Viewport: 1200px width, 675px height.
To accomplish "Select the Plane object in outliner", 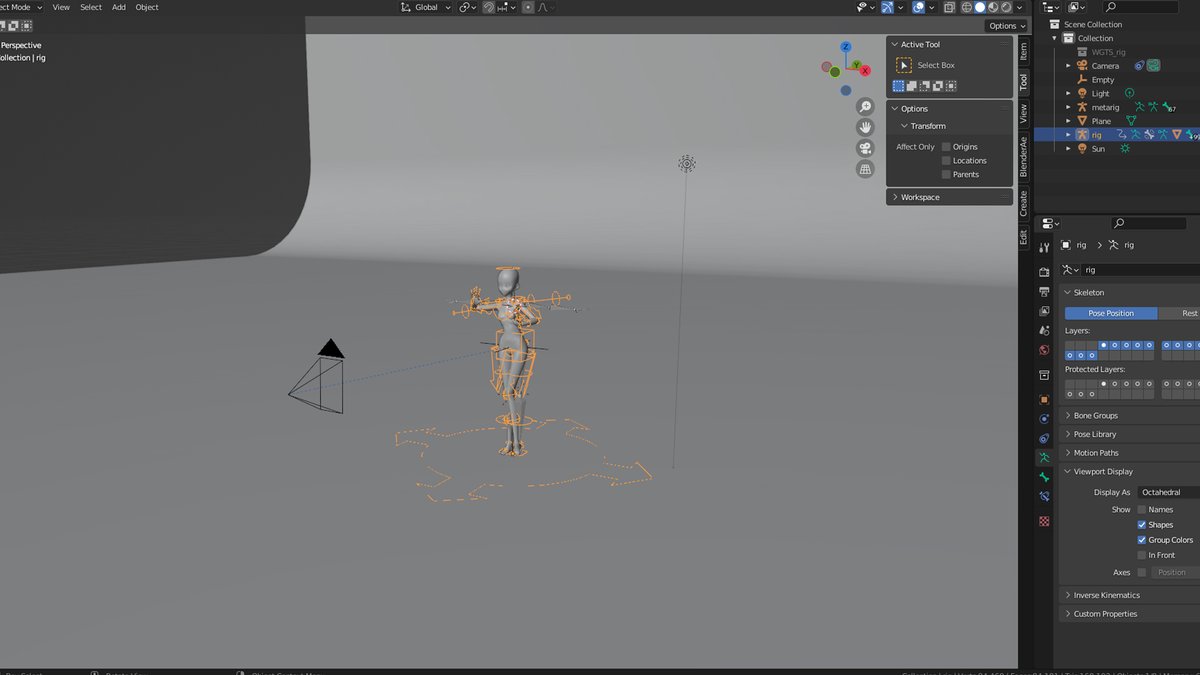I will click(1101, 121).
